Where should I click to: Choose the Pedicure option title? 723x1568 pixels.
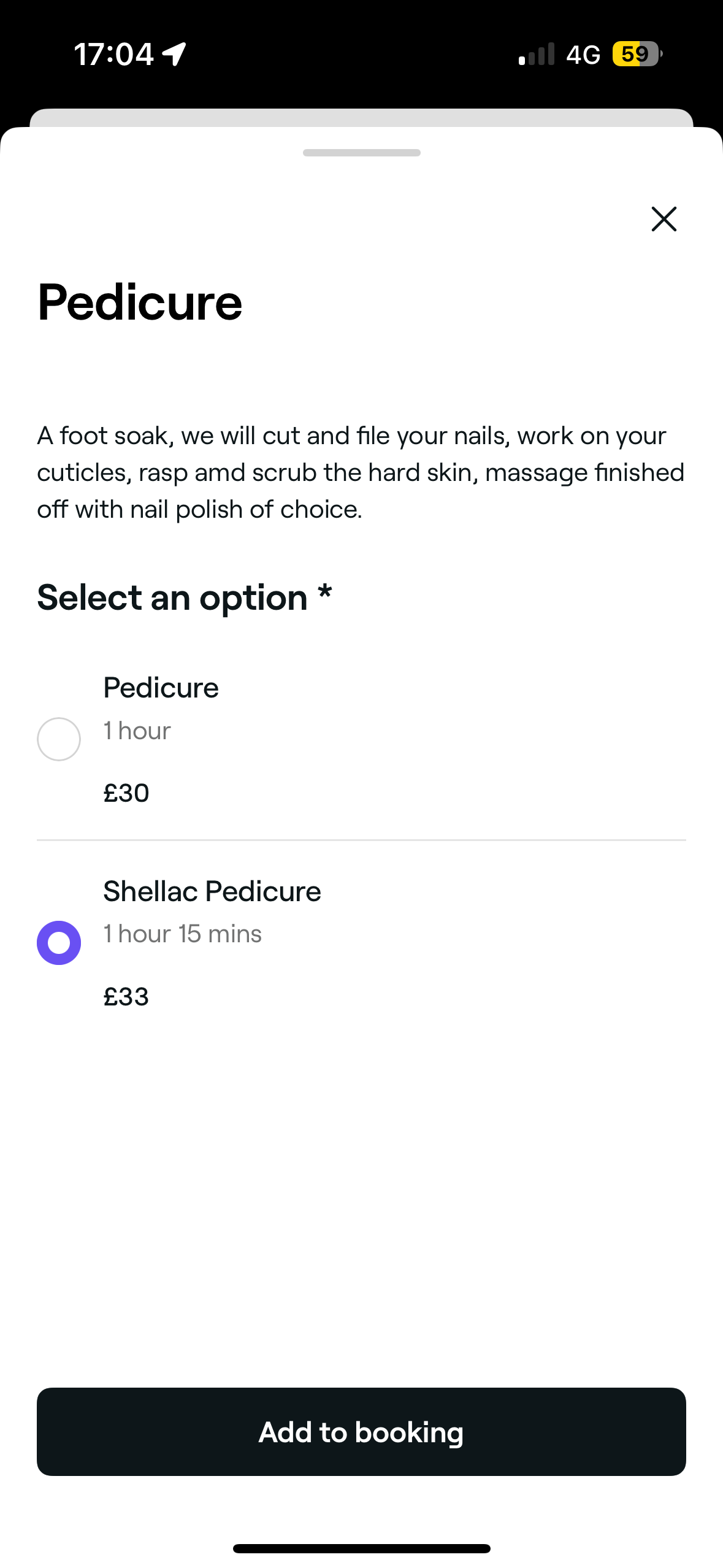pyautogui.click(x=161, y=688)
